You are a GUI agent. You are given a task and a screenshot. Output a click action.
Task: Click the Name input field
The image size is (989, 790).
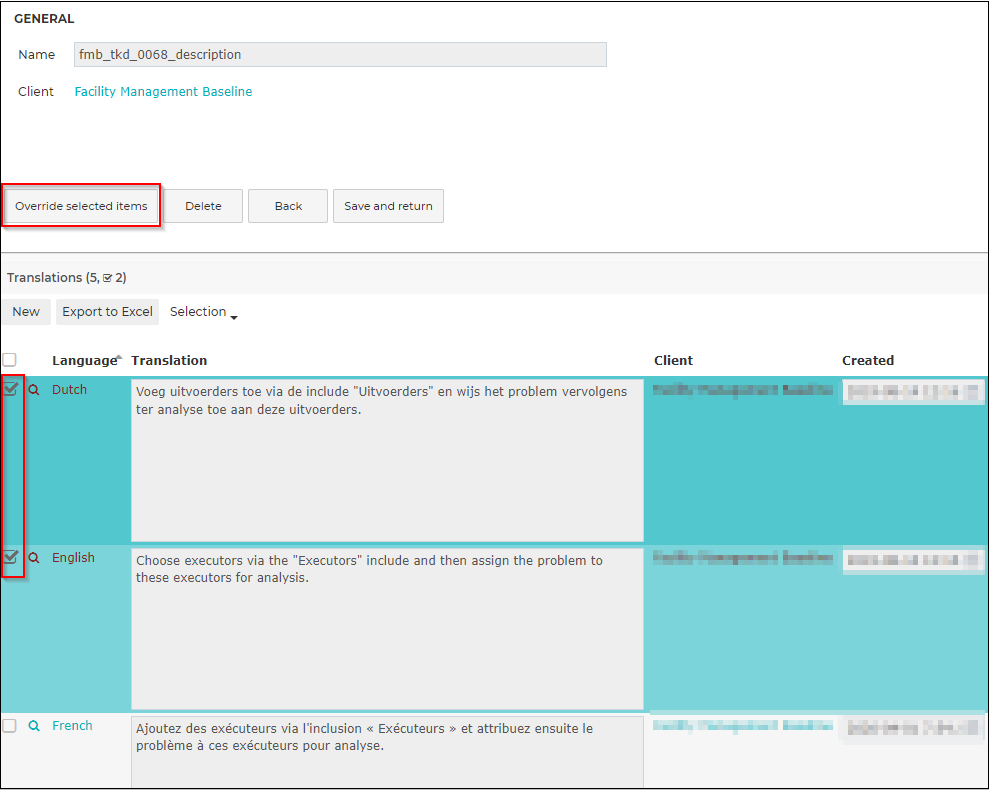pyautogui.click(x=341, y=54)
